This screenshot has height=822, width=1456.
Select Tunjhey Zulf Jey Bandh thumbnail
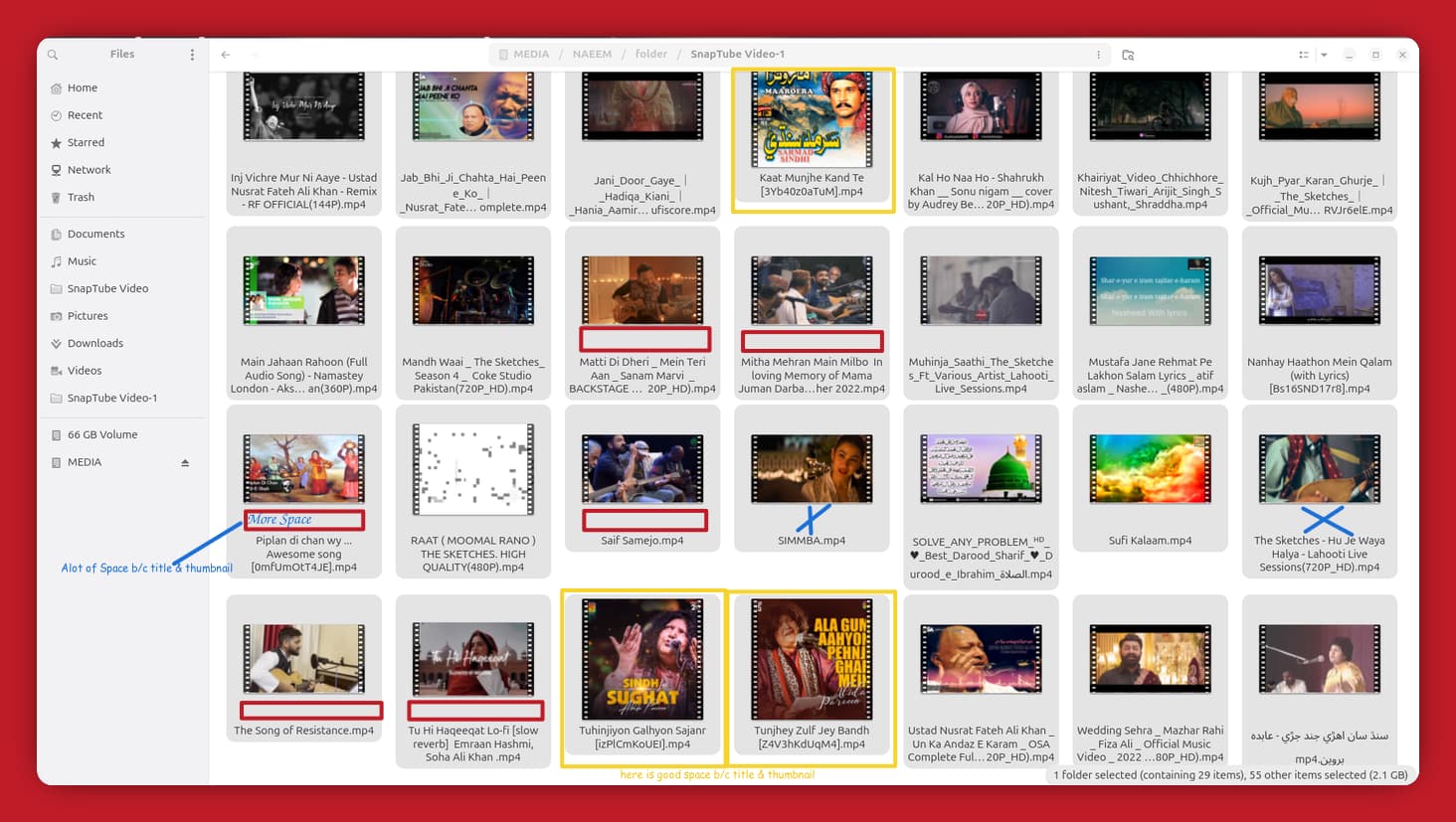pyautogui.click(x=812, y=659)
